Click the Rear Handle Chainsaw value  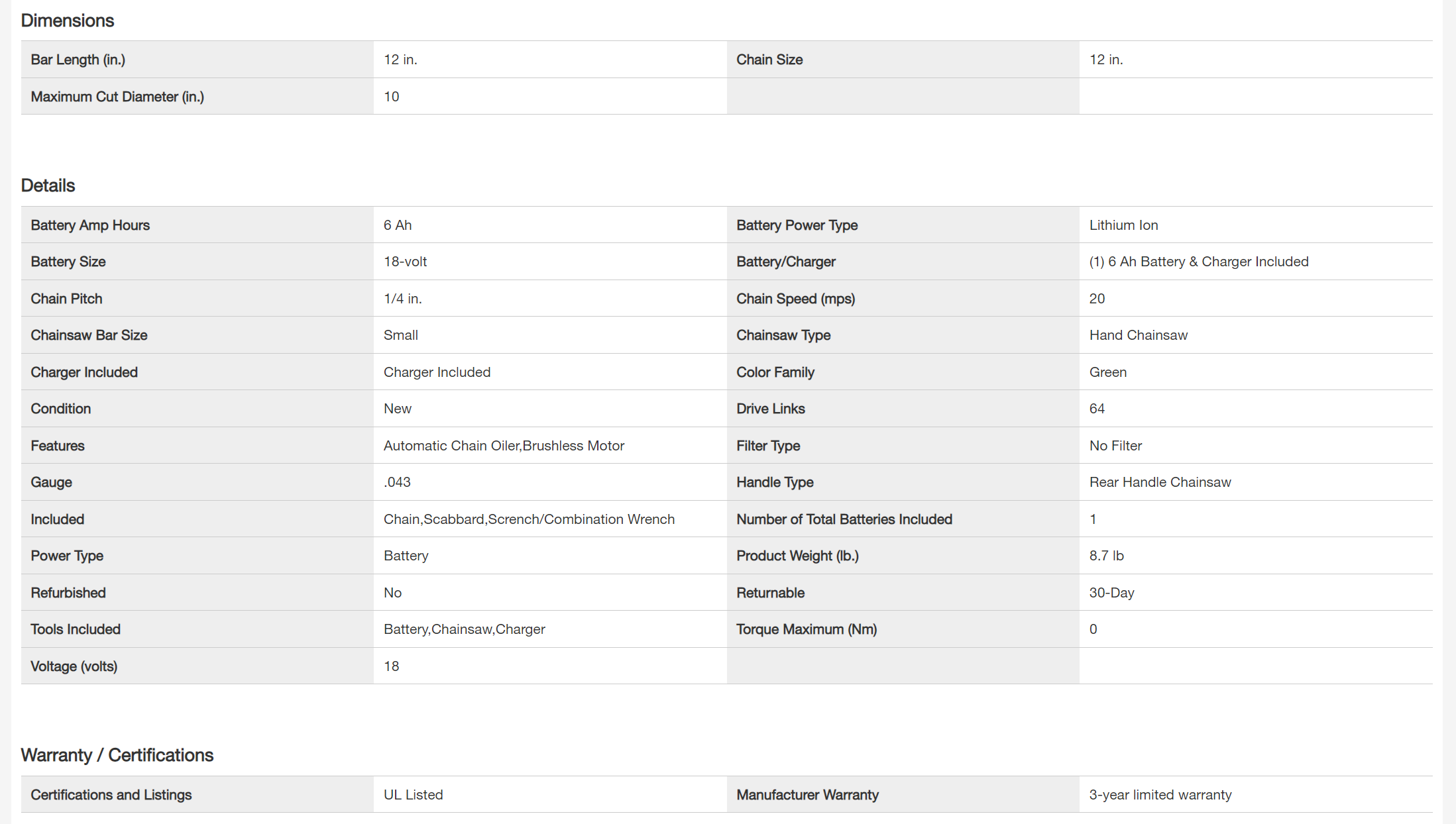pos(1160,482)
